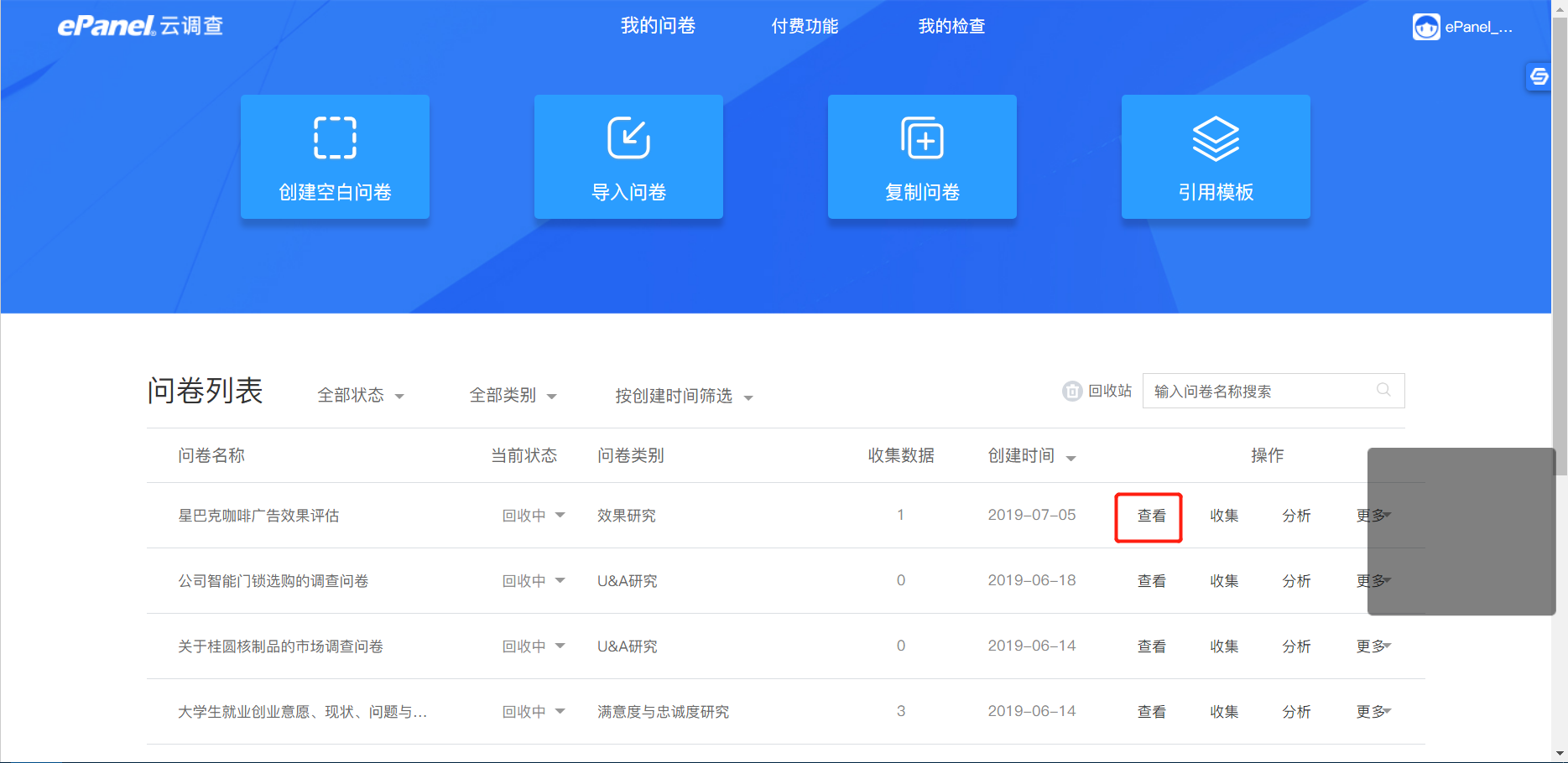Click the 当前状态 column header
Screen dimensions: 1568x763
click(x=524, y=455)
